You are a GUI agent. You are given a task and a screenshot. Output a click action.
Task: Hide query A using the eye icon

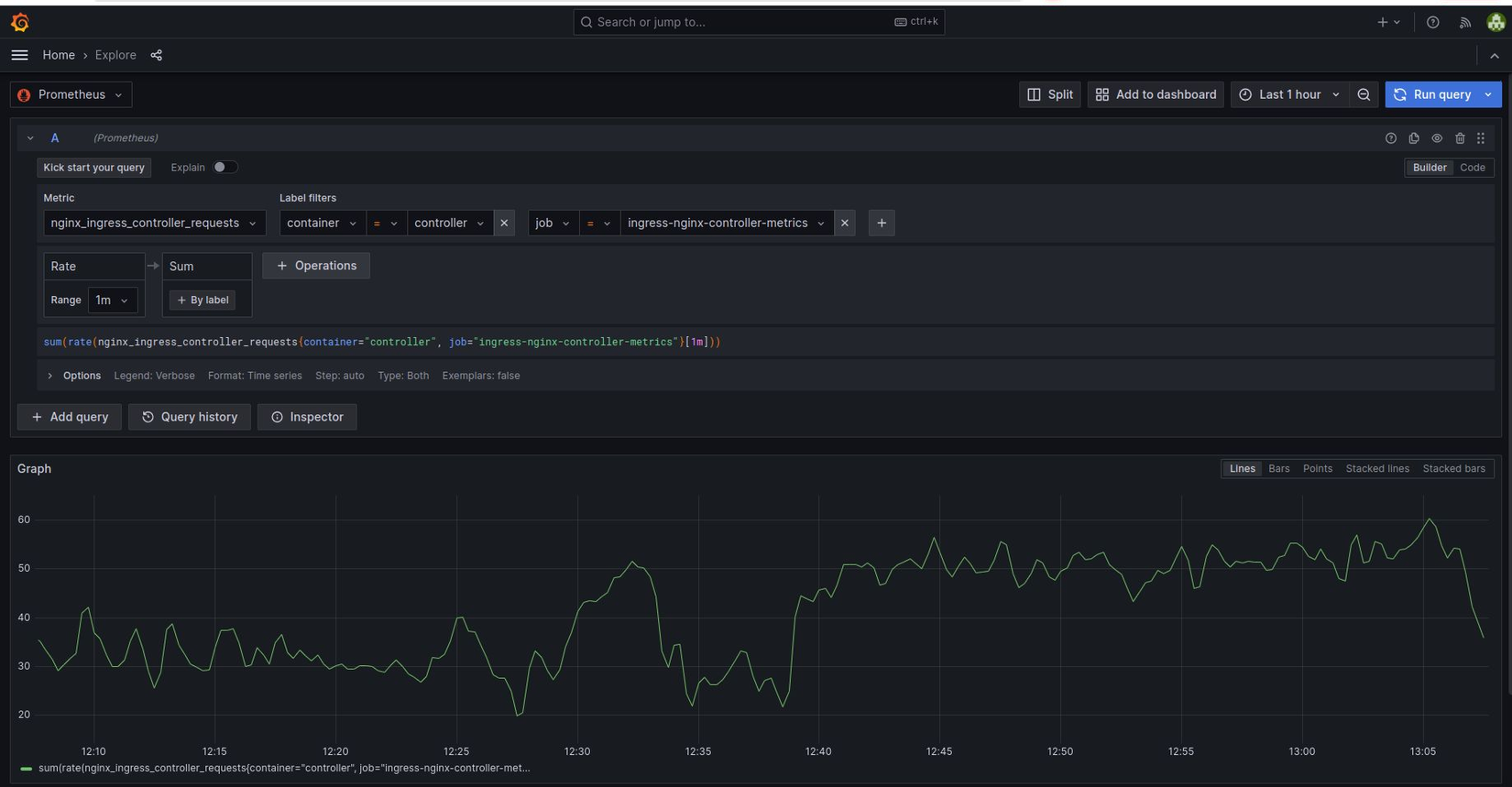click(1437, 138)
